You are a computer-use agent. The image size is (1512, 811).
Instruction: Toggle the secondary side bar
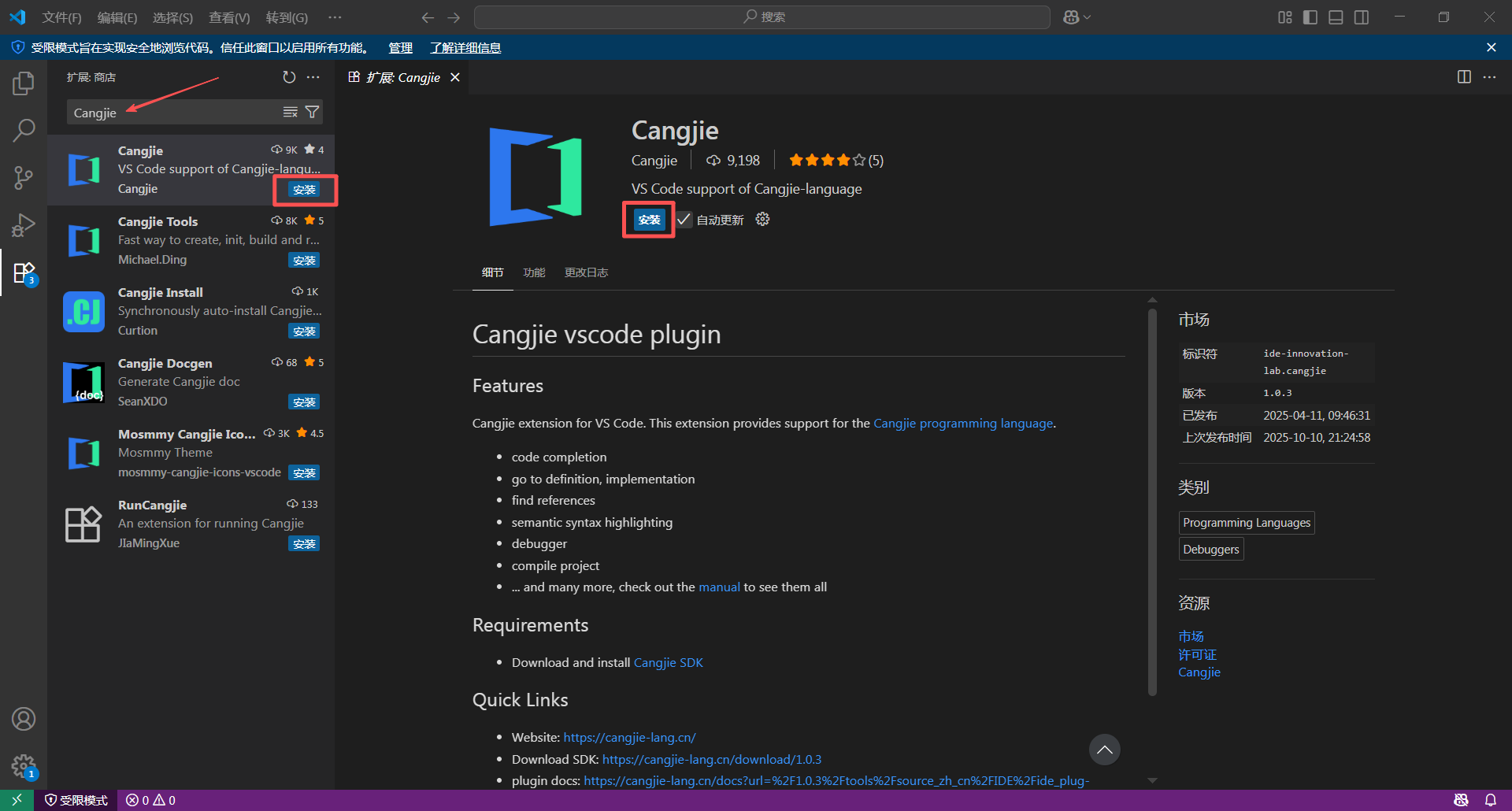pos(1362,17)
